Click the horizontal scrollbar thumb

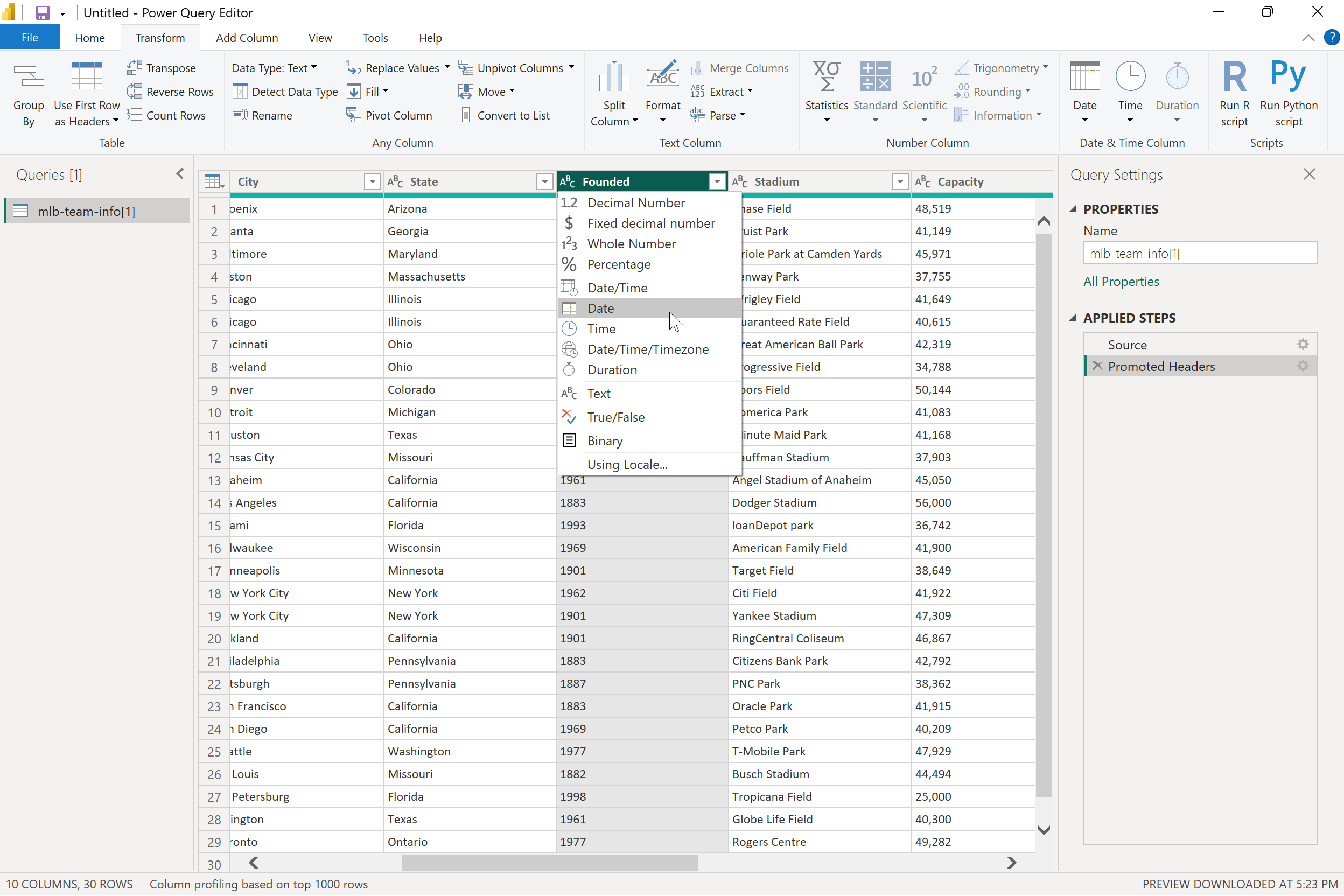tap(549, 862)
